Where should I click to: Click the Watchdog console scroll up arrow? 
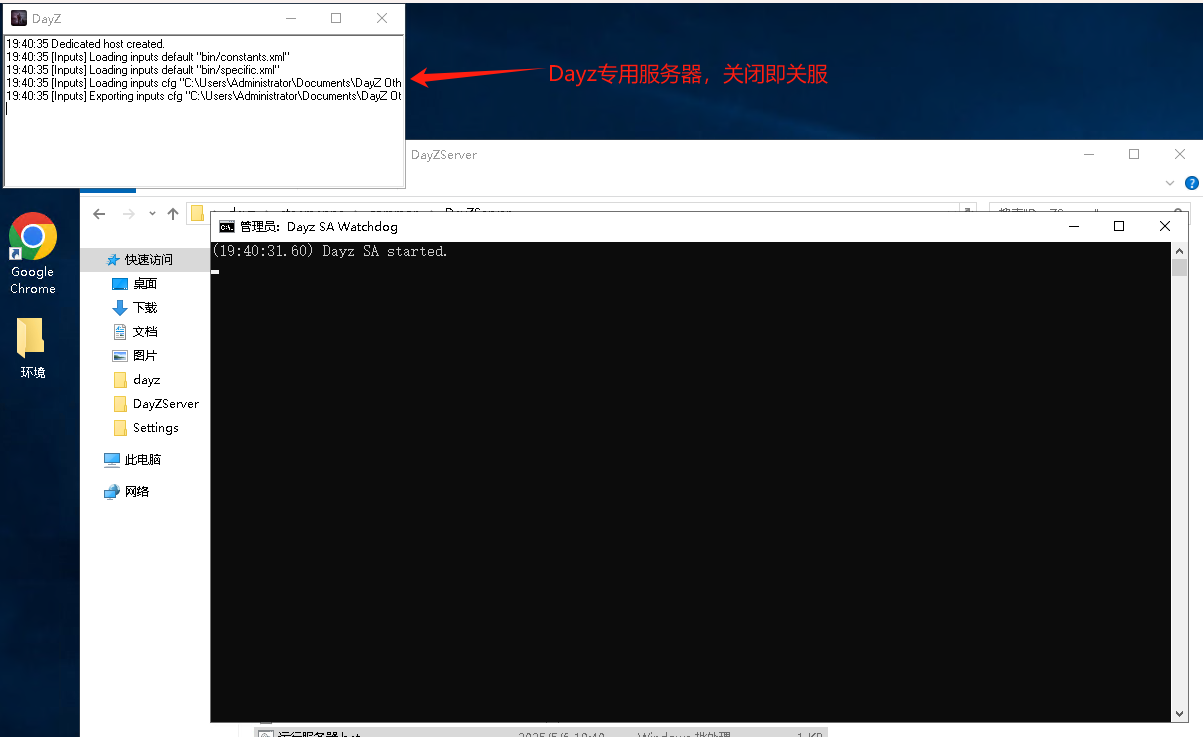click(x=1180, y=250)
